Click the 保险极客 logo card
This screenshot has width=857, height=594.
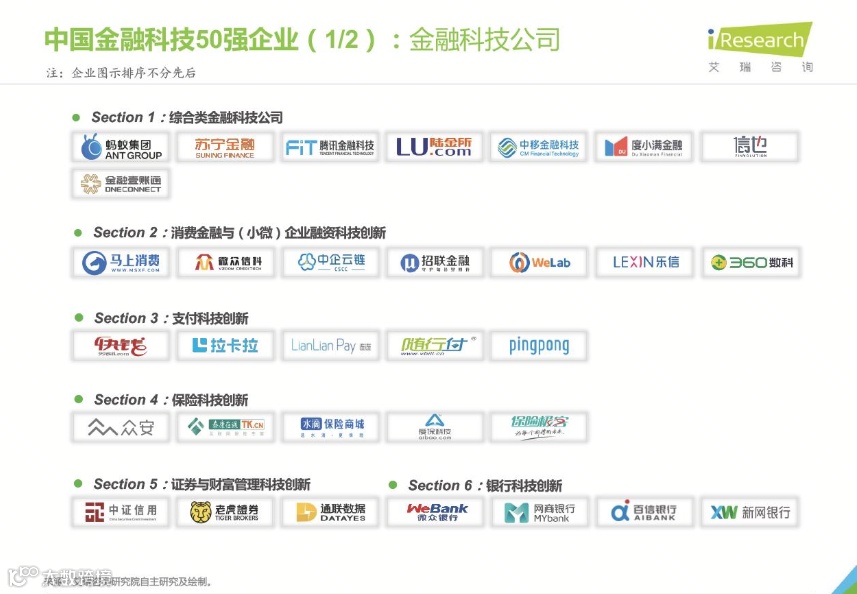point(539,427)
